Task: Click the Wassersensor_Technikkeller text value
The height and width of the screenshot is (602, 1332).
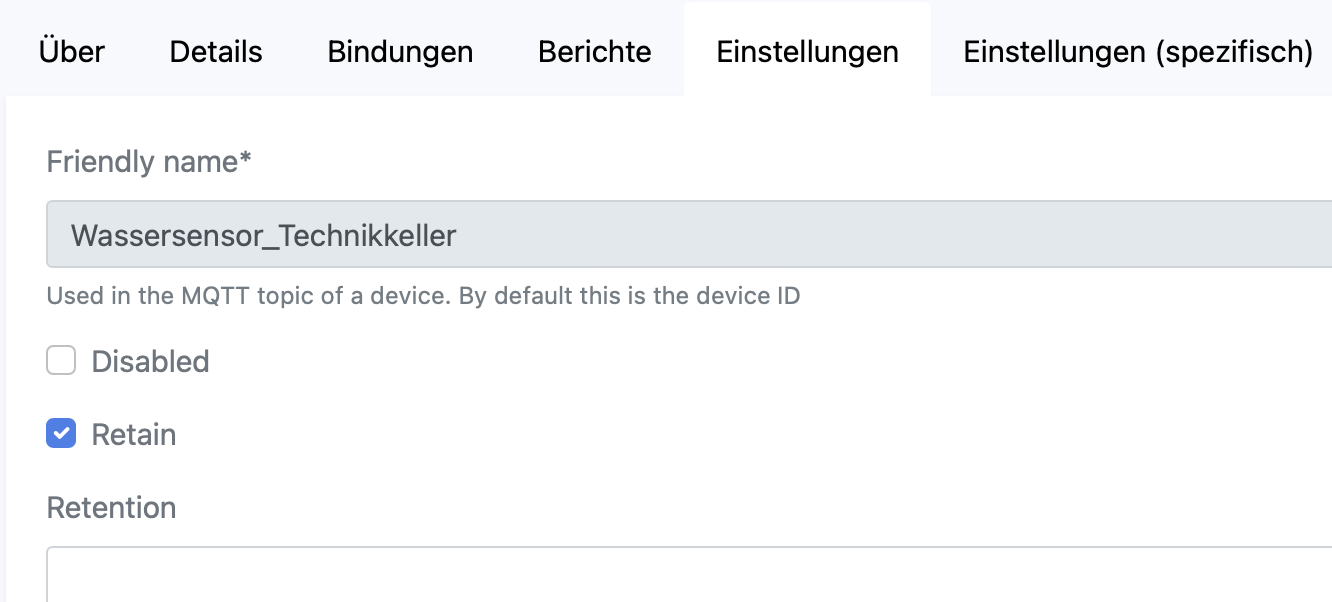Action: (x=264, y=236)
